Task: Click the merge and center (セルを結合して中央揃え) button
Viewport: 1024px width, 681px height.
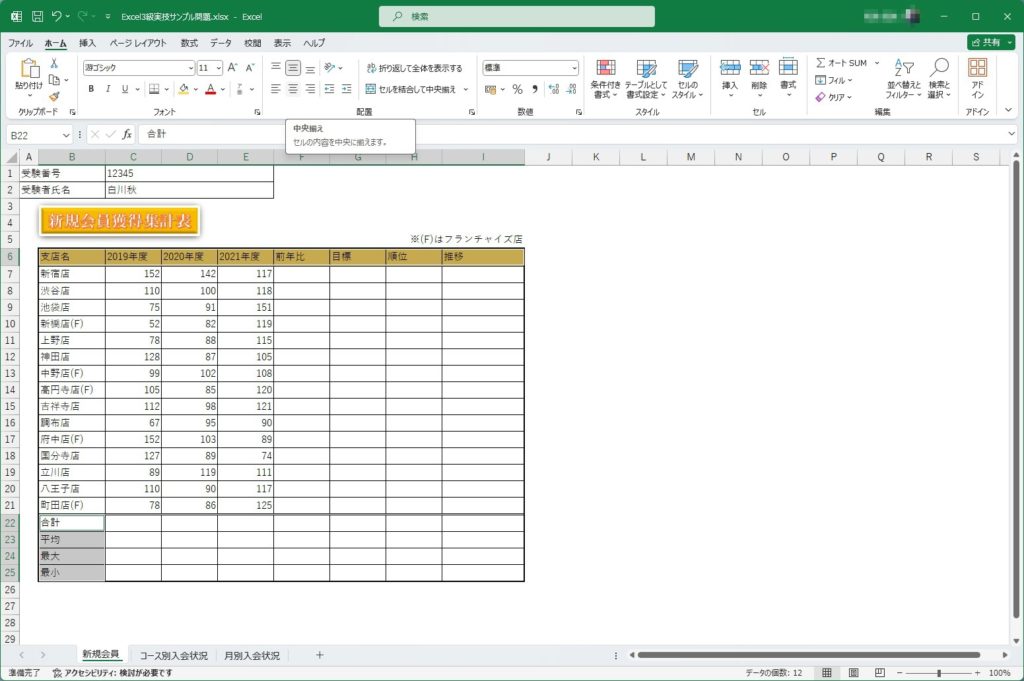Action: (414, 89)
